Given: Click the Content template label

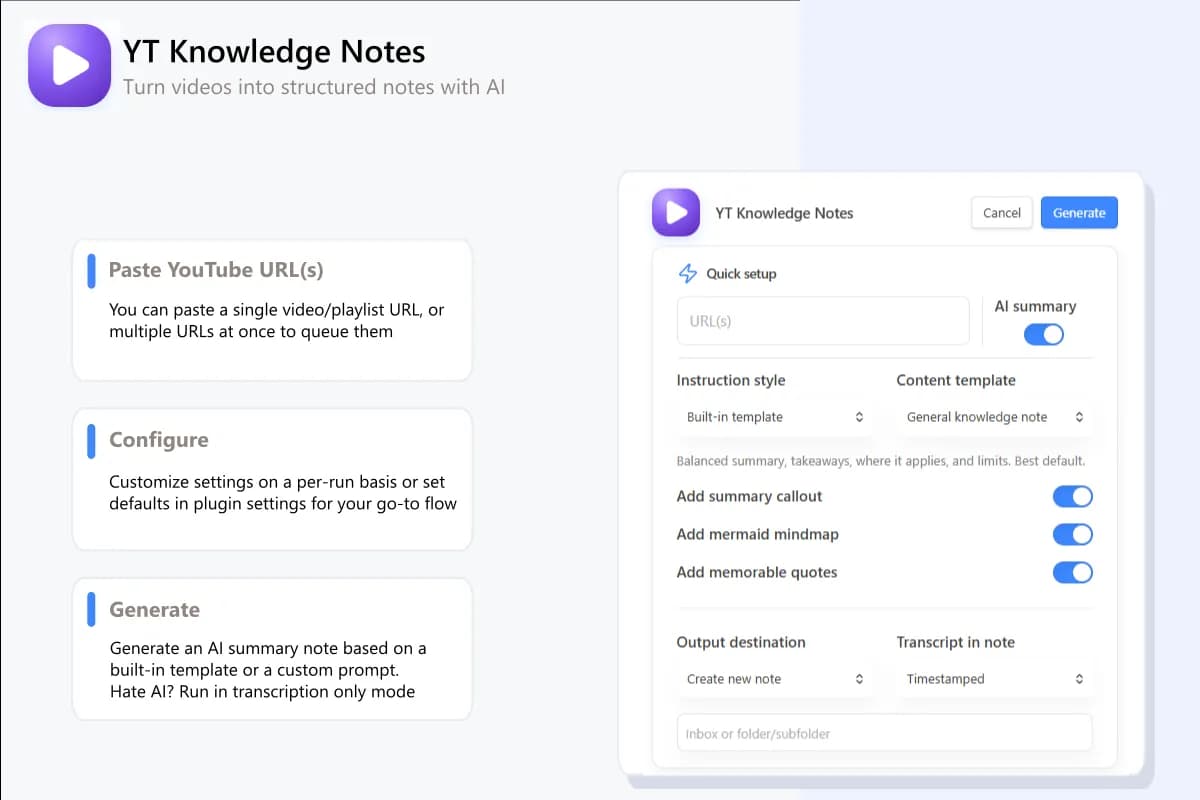Looking at the screenshot, I should 956,380.
